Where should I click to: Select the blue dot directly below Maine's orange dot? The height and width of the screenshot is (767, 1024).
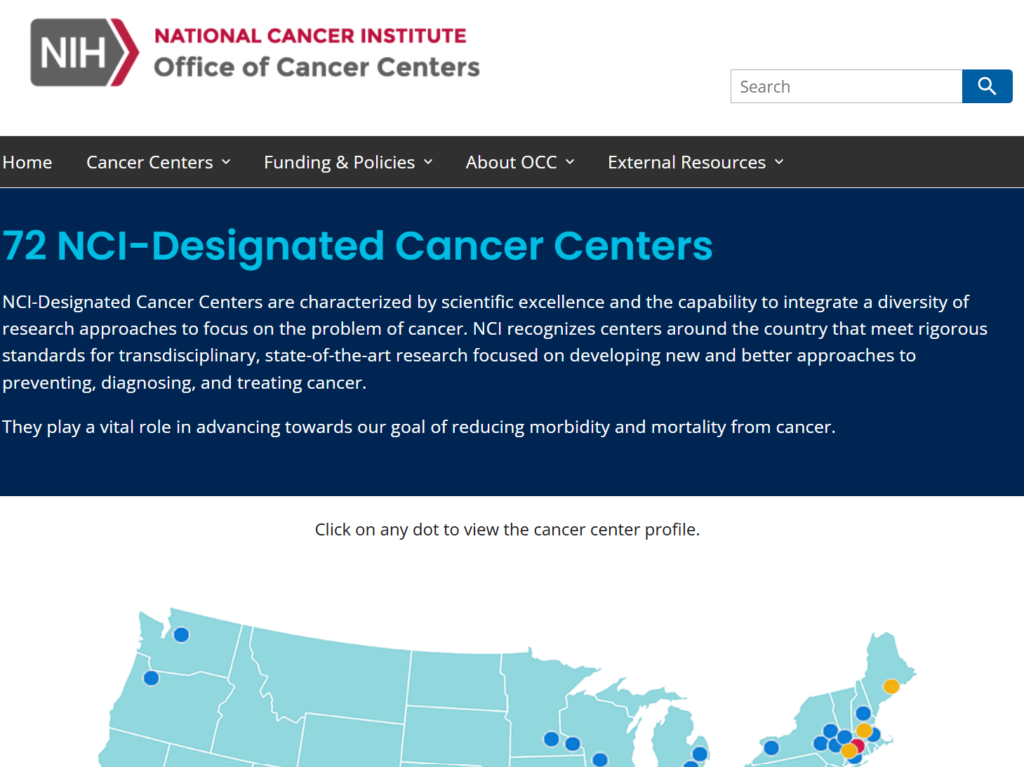(x=863, y=713)
